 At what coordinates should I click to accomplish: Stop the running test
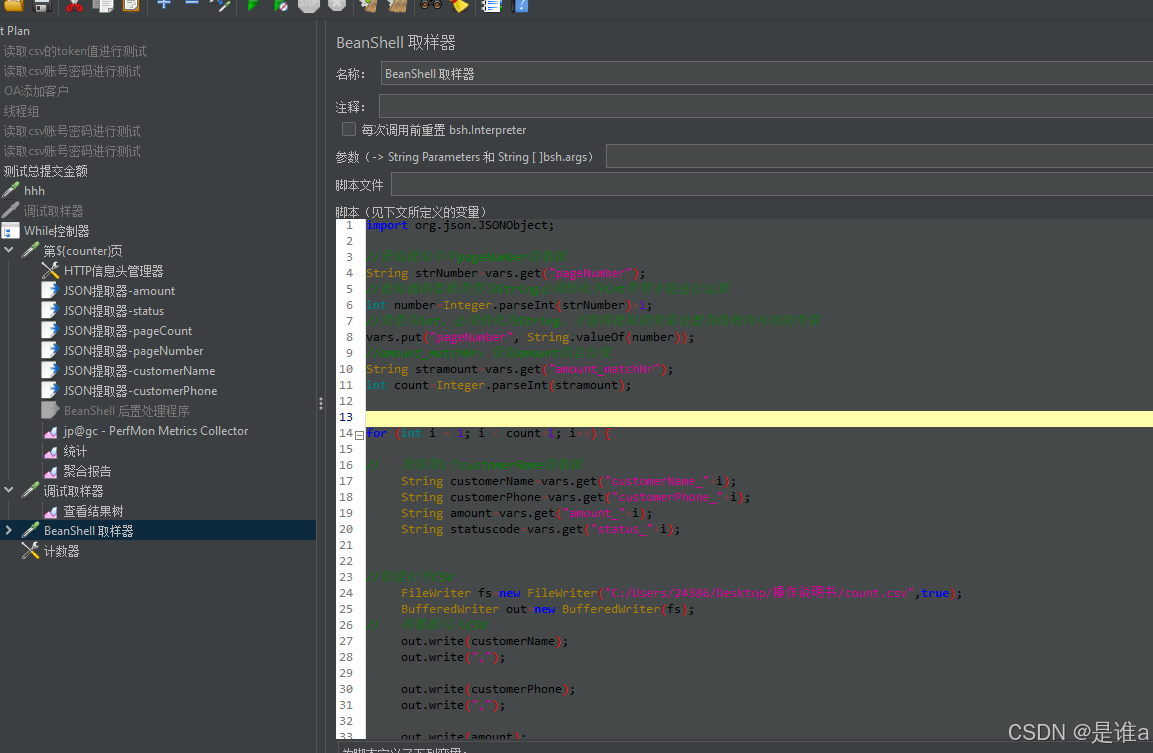click(308, 7)
